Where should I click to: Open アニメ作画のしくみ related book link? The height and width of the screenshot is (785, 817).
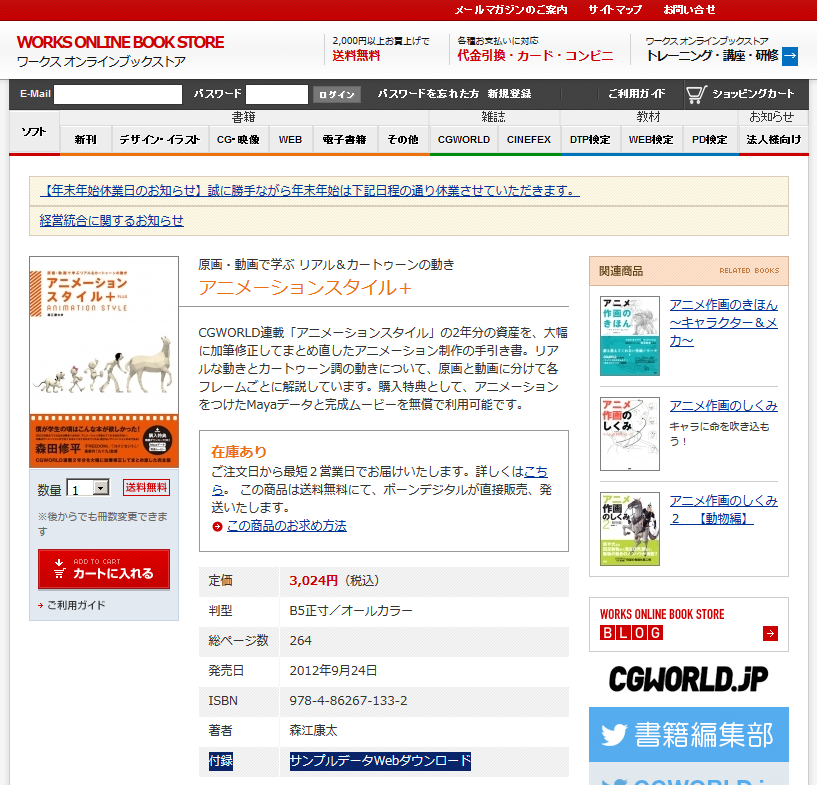pos(723,406)
